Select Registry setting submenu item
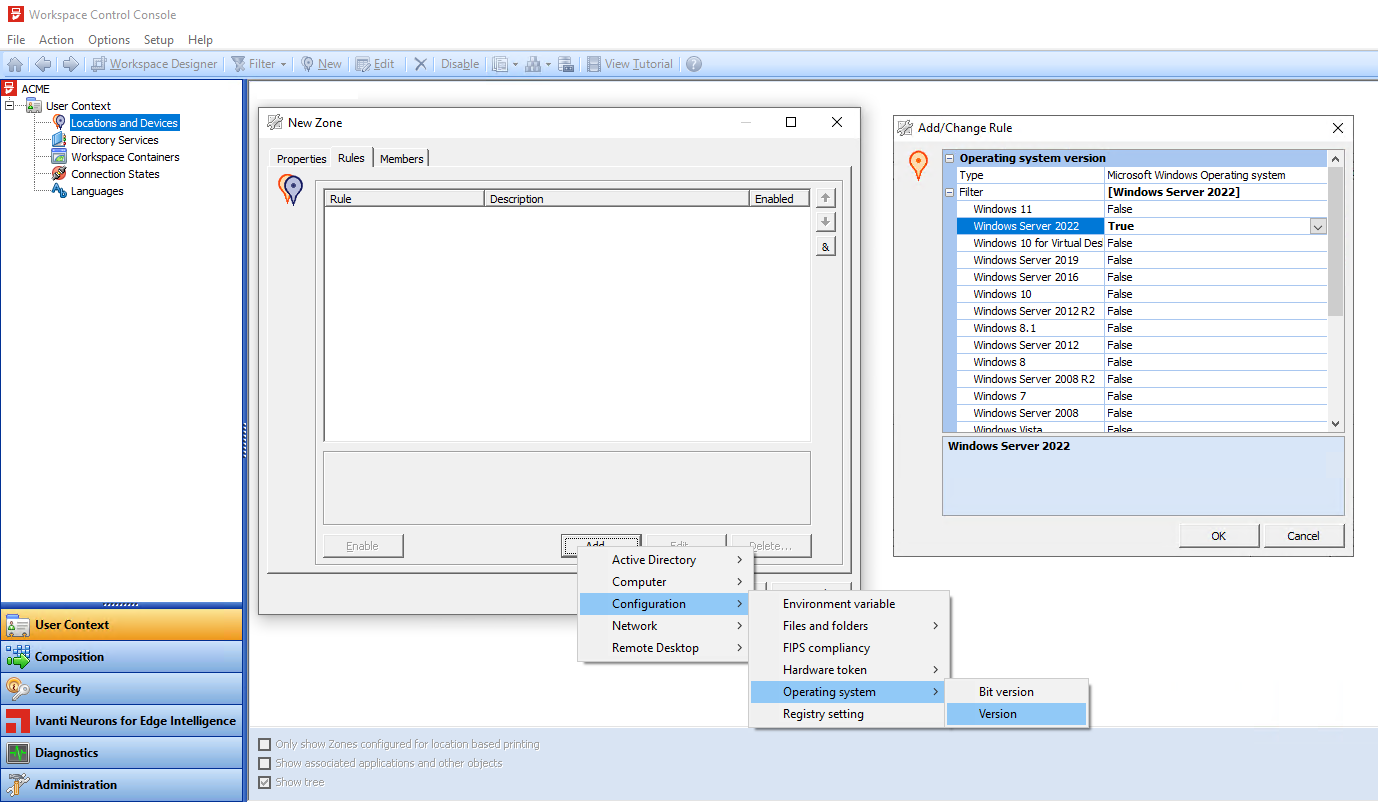The height and width of the screenshot is (802, 1378). [x=848, y=714]
